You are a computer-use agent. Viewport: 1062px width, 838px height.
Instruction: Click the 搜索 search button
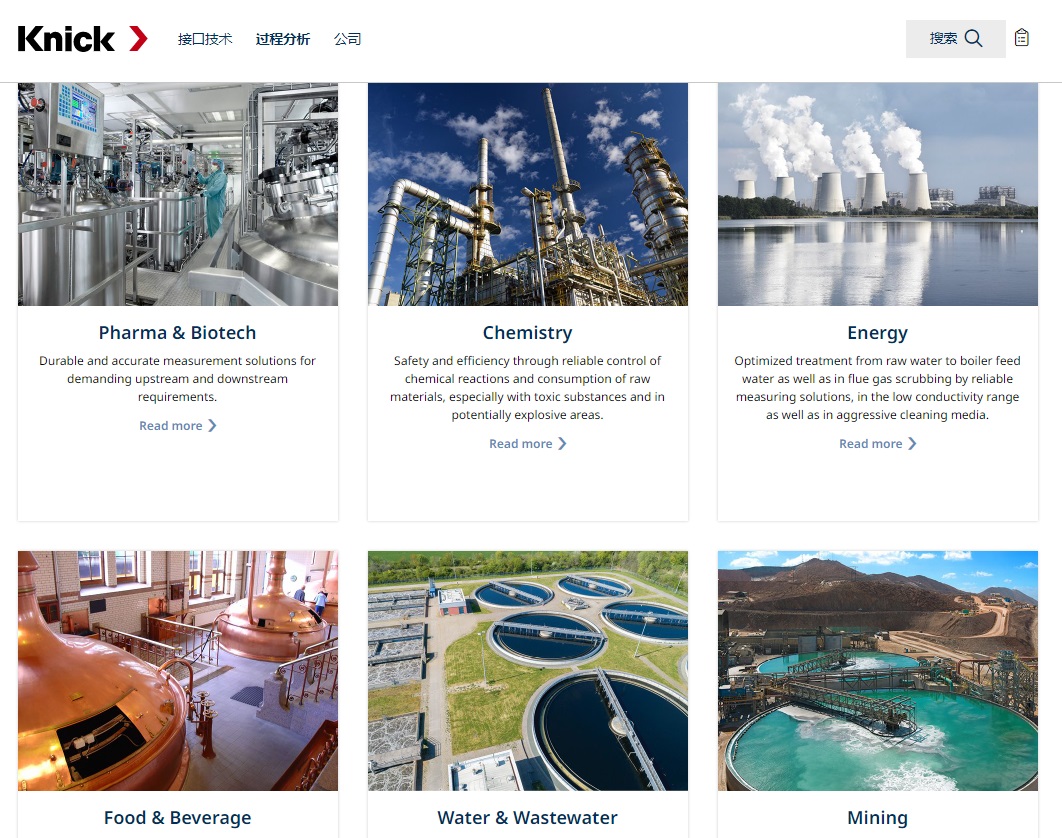956,39
